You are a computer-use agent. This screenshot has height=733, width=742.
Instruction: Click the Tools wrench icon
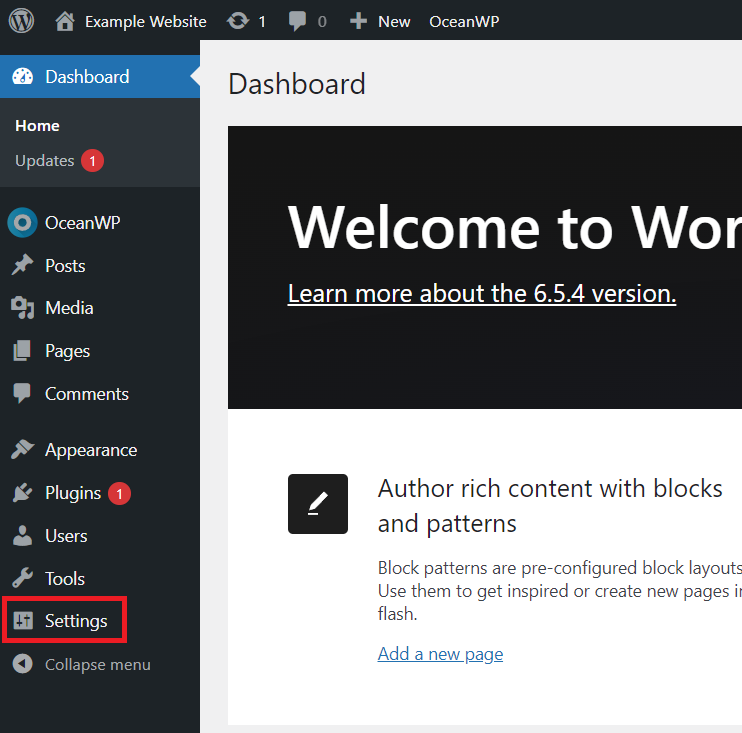tap(22, 578)
